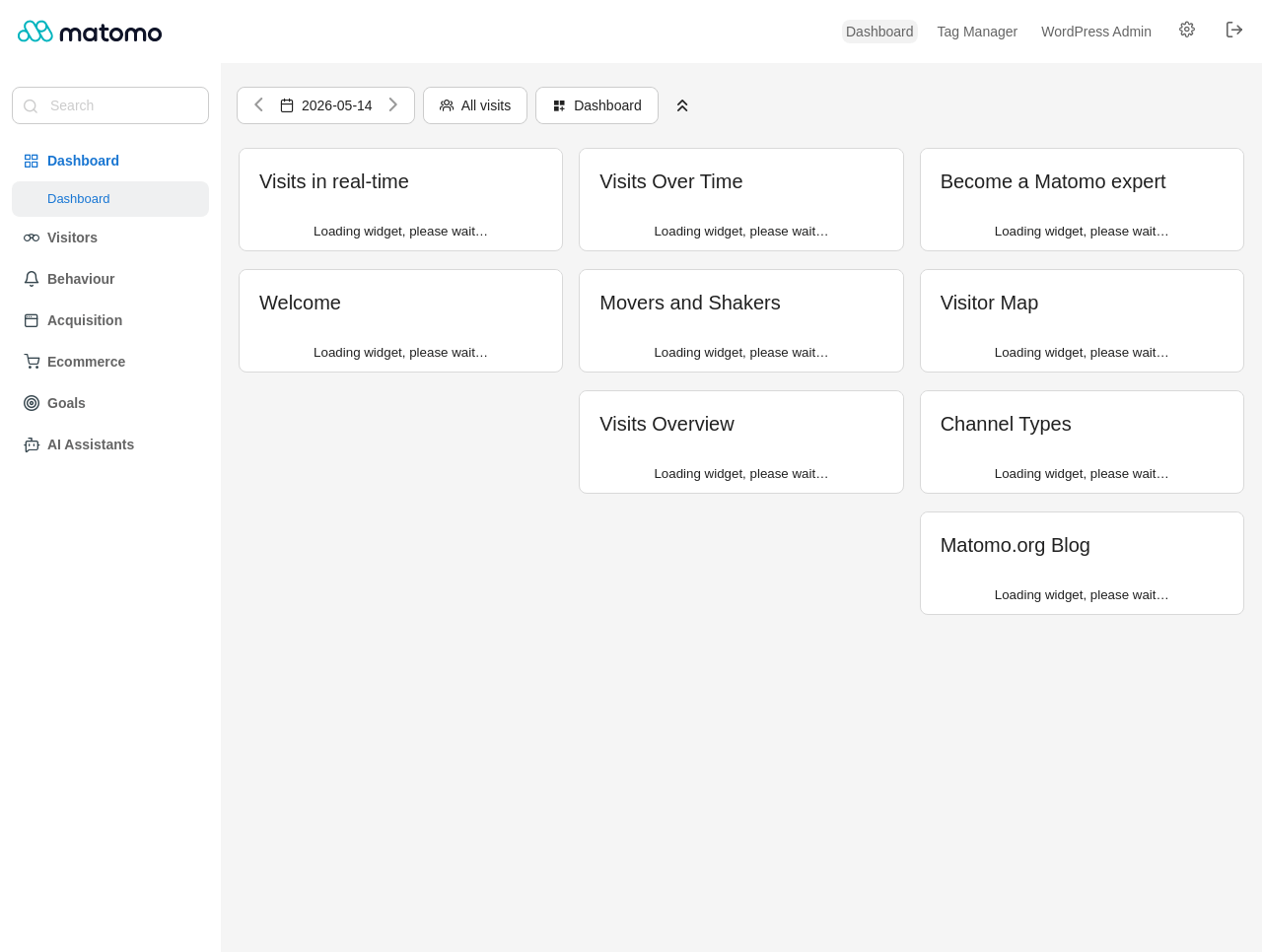Click the Goals target icon
This screenshot has height=952, width=1262.
[x=32, y=403]
